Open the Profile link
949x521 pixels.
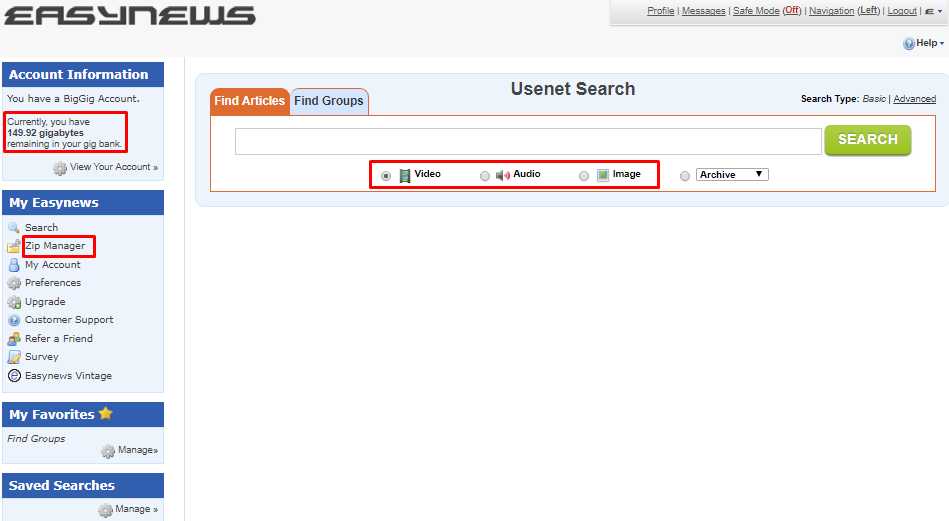click(x=660, y=11)
